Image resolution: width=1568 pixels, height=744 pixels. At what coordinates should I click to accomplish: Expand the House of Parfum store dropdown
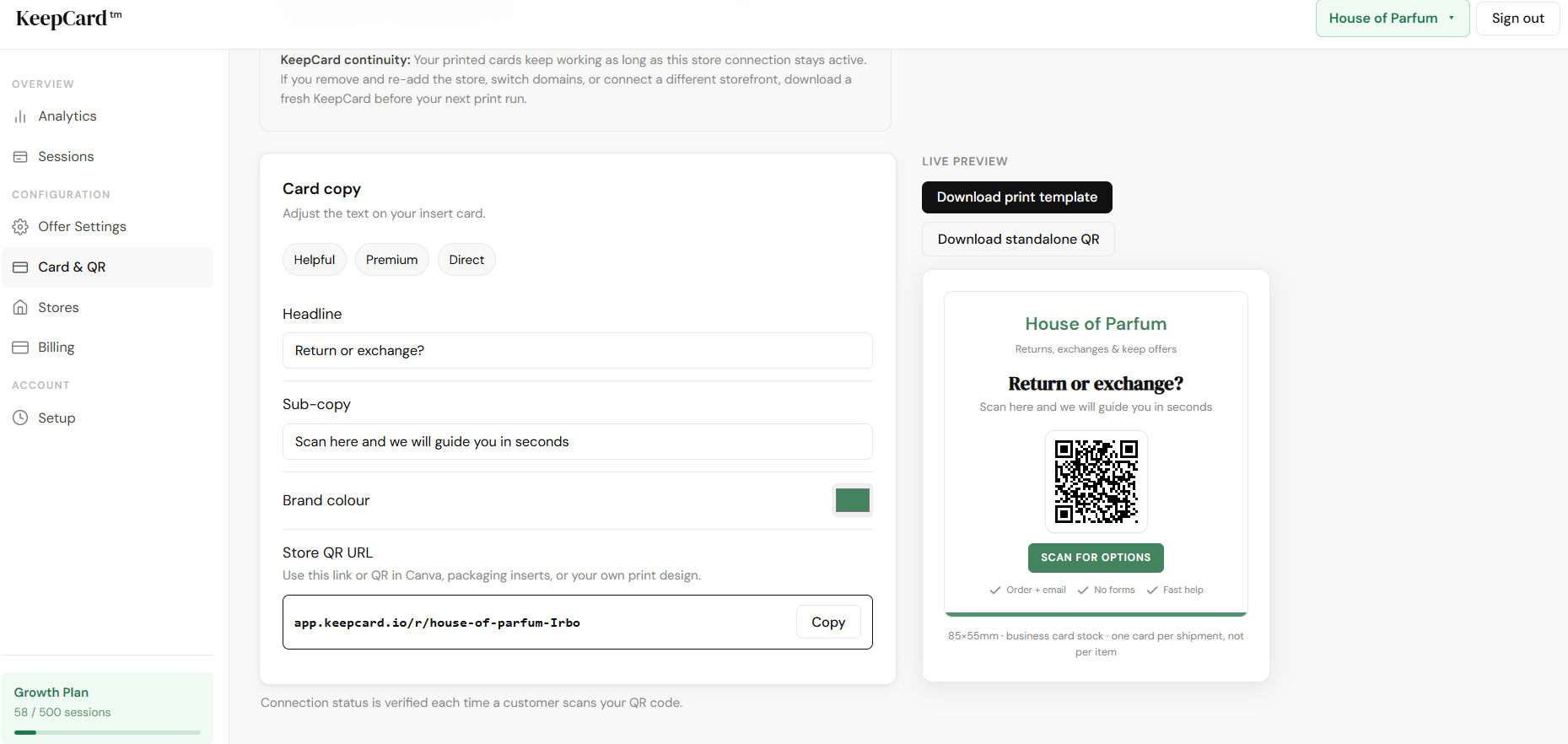click(x=1393, y=19)
